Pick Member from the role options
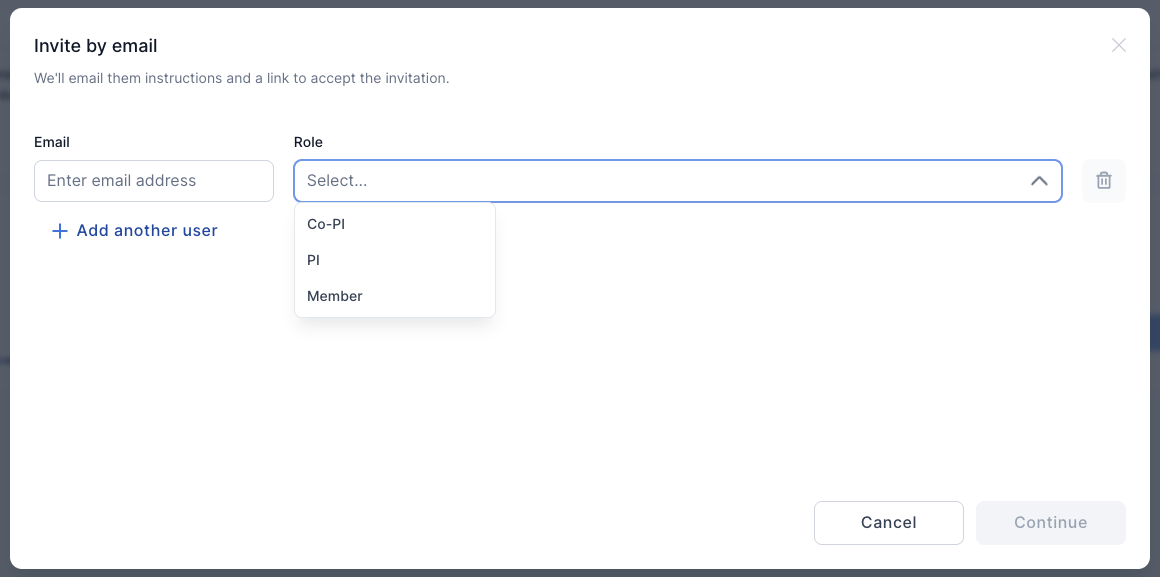Image resolution: width=1160 pixels, height=577 pixels. tap(335, 296)
